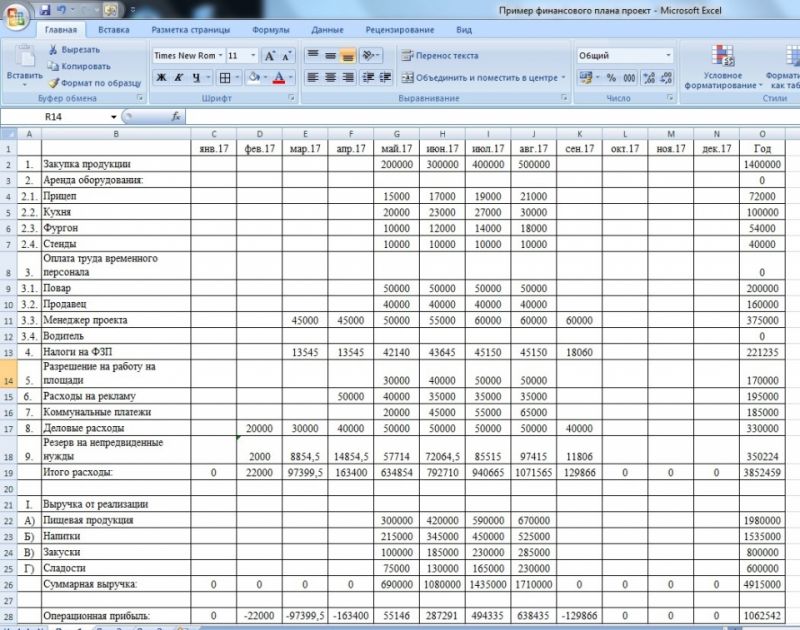Open the Данные ribbon tab
The image size is (800, 630).
pyautogui.click(x=327, y=30)
